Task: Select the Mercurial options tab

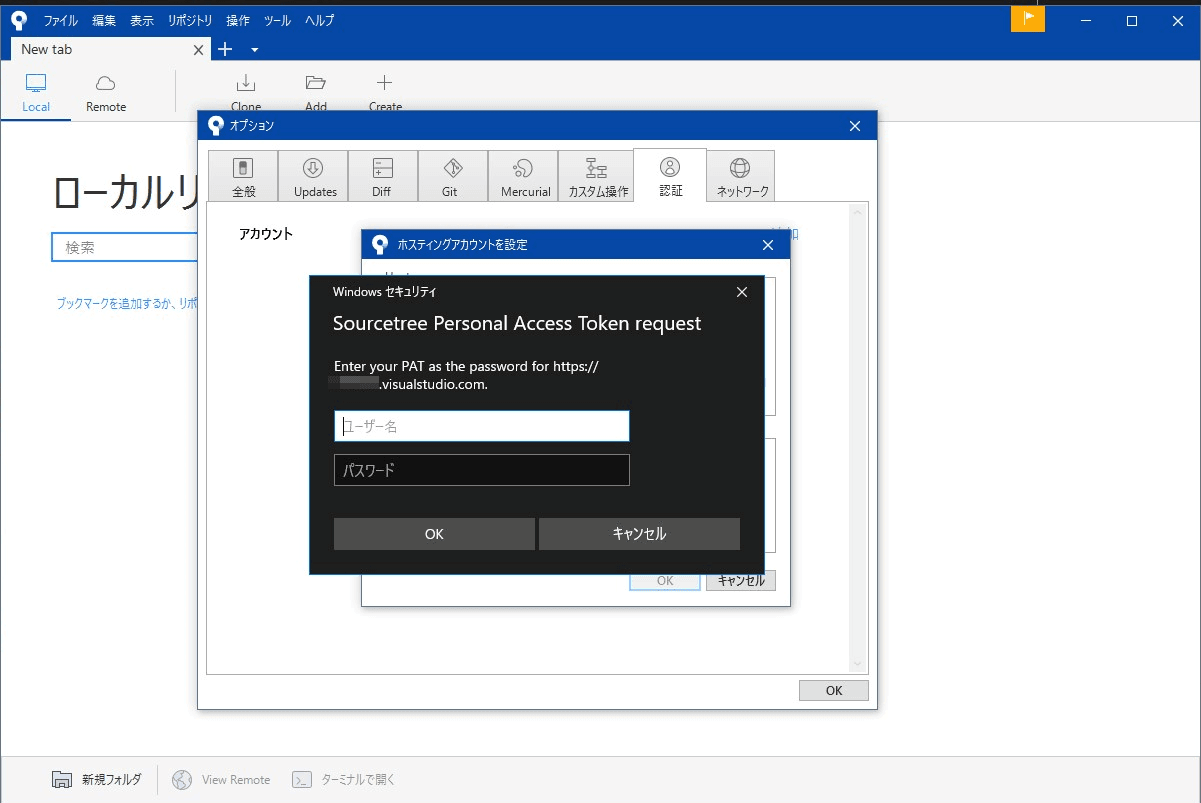Action: point(523,177)
